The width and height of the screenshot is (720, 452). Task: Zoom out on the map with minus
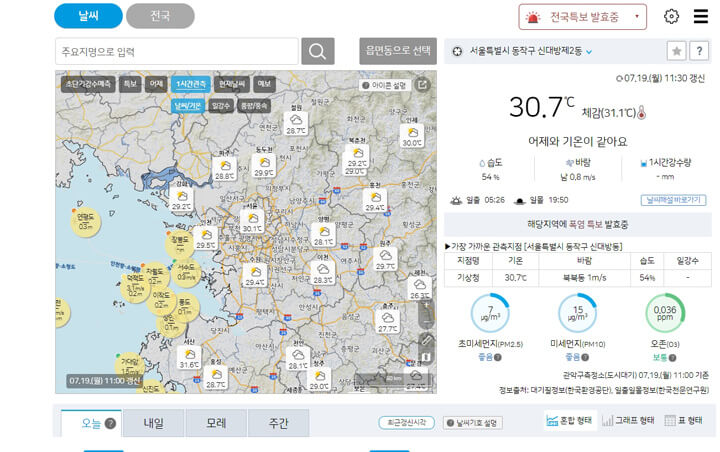(x=427, y=320)
